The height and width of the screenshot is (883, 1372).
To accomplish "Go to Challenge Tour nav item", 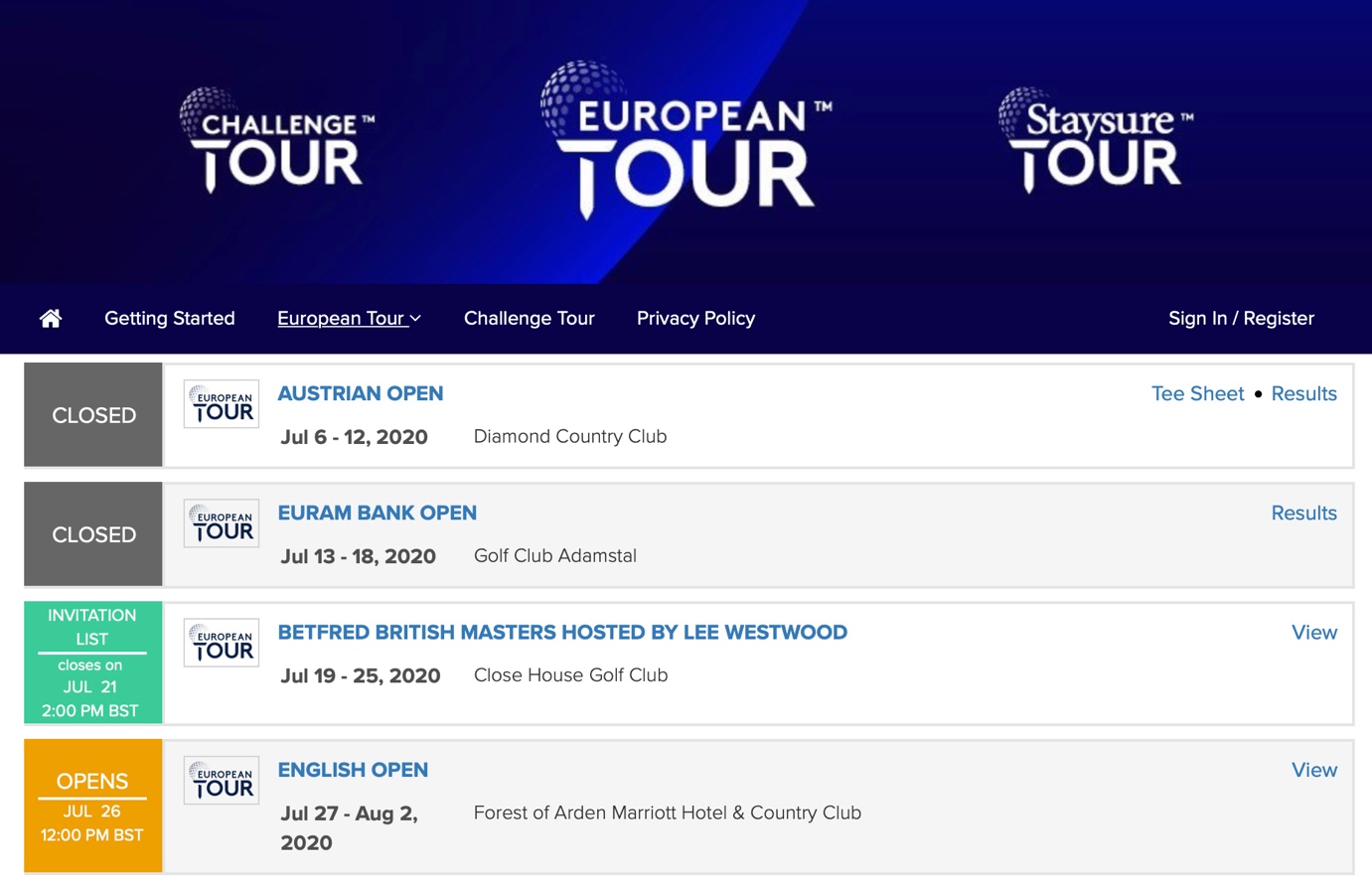I will click(529, 318).
